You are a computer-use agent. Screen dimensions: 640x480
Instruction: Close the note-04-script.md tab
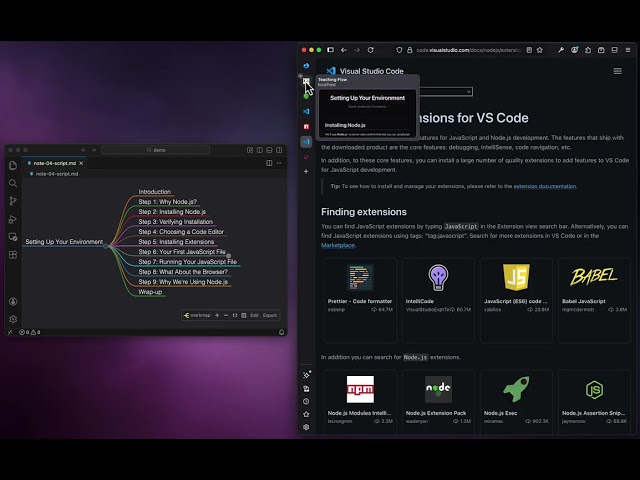click(x=81, y=163)
